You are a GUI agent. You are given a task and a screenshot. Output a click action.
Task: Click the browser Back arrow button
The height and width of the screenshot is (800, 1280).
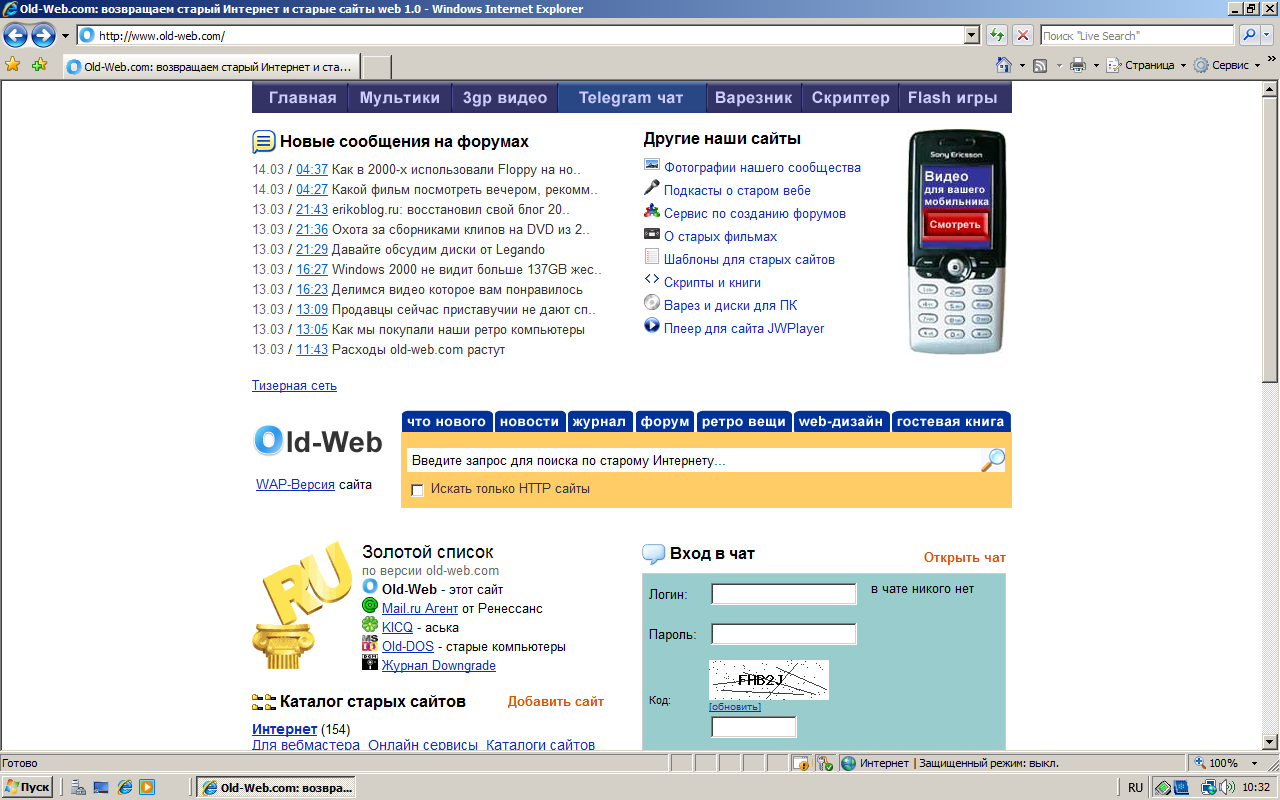point(15,36)
